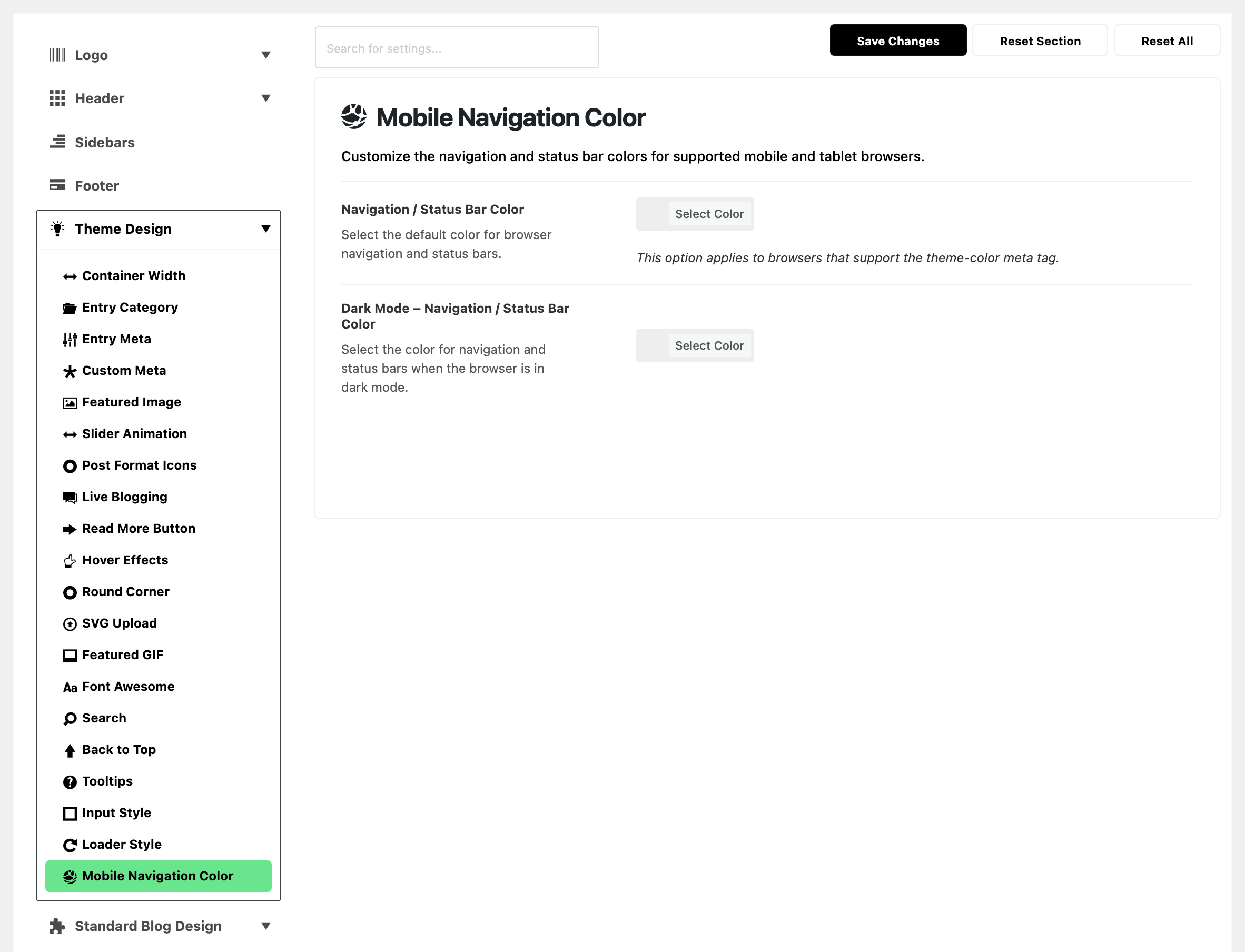Click the Featured Image picture icon

pyautogui.click(x=70, y=403)
